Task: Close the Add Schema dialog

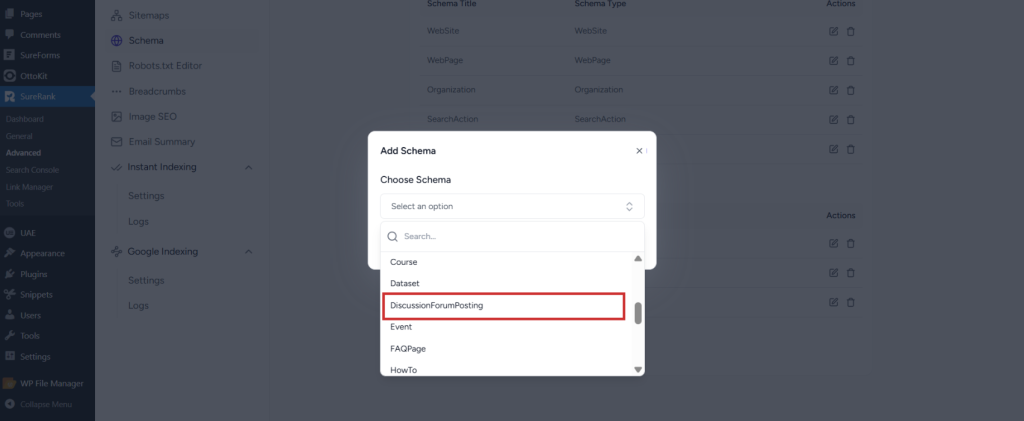Action: click(x=640, y=151)
